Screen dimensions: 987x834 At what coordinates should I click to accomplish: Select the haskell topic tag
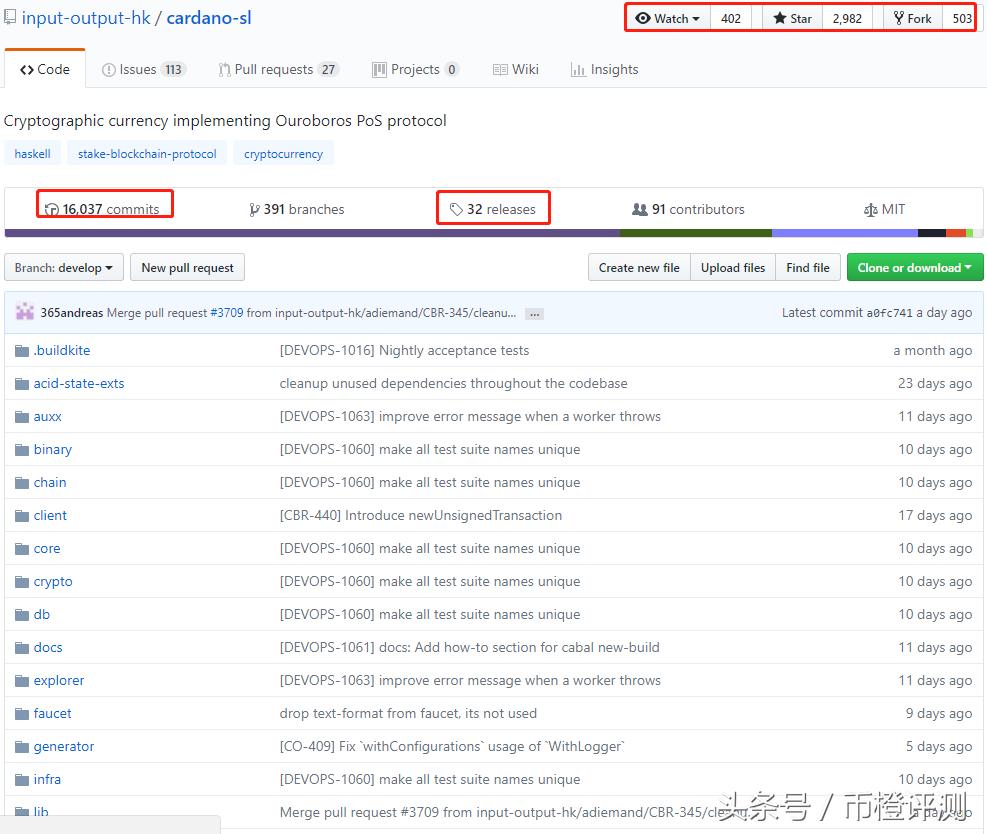[x=33, y=154]
